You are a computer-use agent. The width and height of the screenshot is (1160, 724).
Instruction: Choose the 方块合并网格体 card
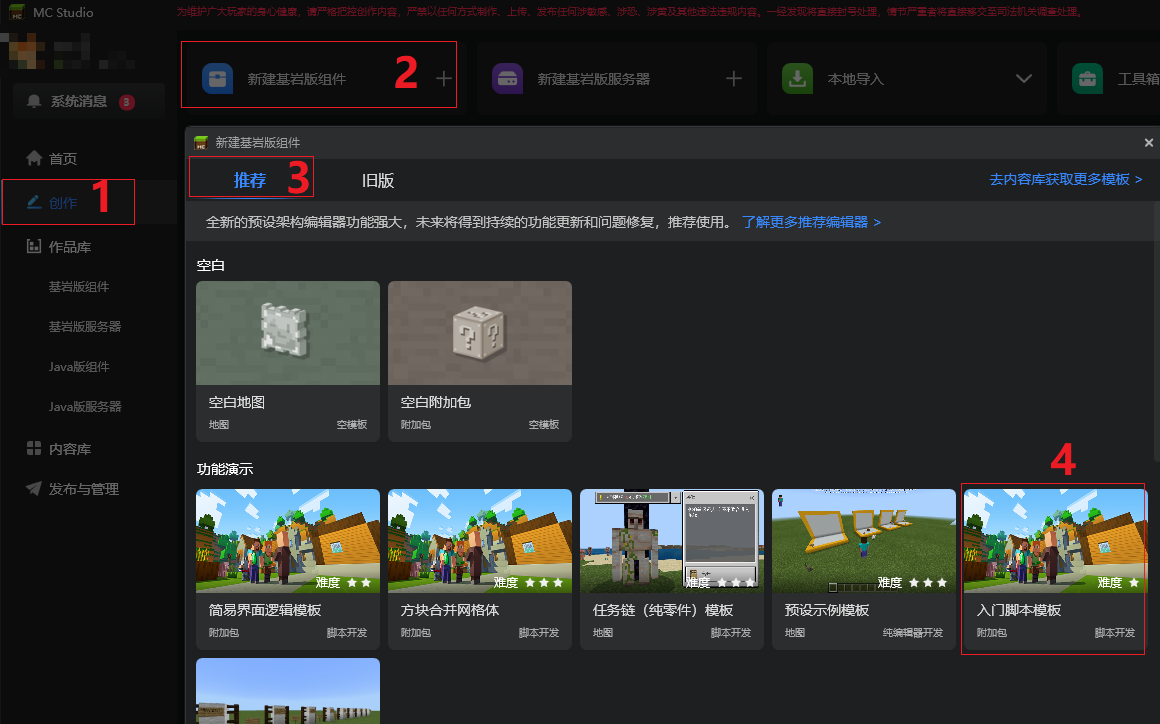click(479, 569)
